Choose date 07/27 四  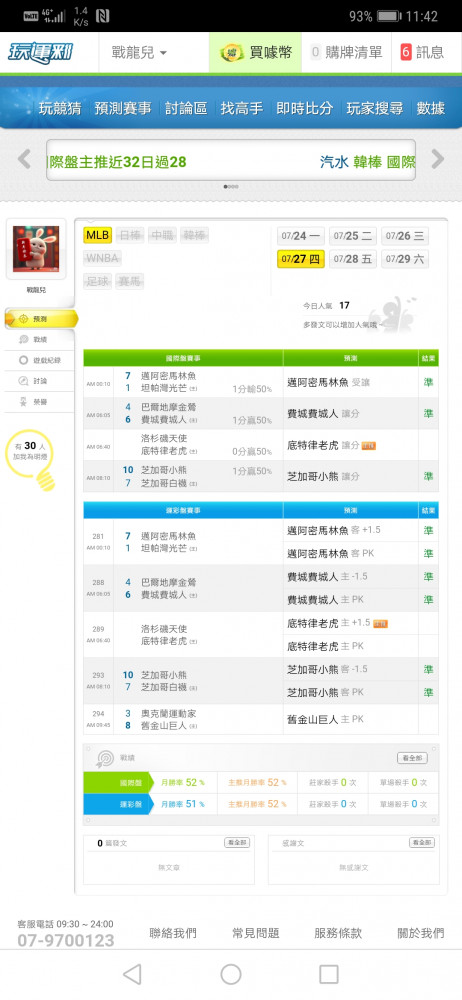(x=301, y=259)
